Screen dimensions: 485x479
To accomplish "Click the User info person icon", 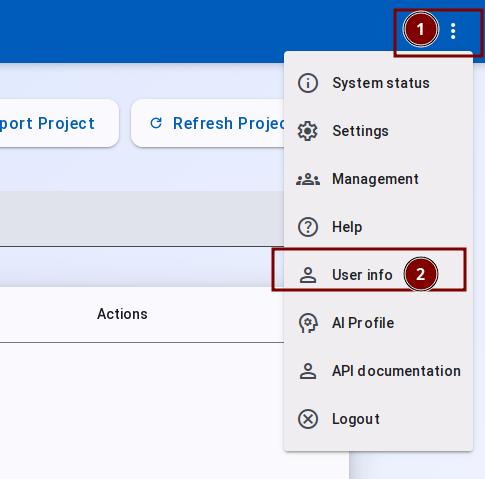I will 308,275.
